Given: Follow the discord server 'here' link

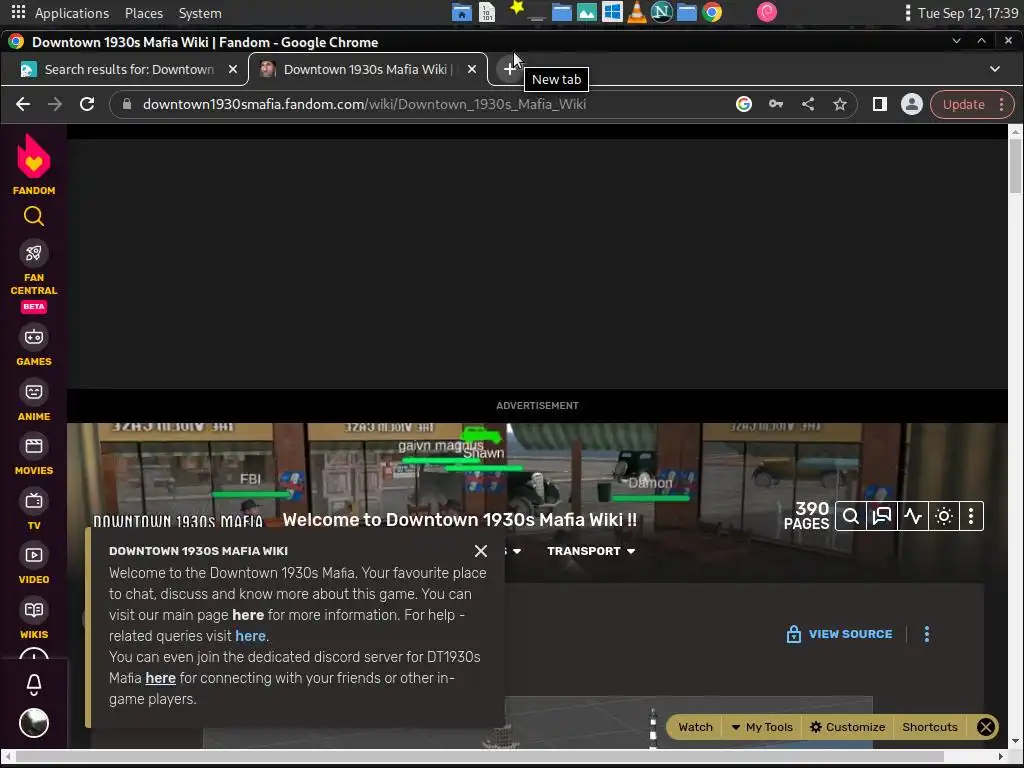Looking at the screenshot, I should click(161, 678).
